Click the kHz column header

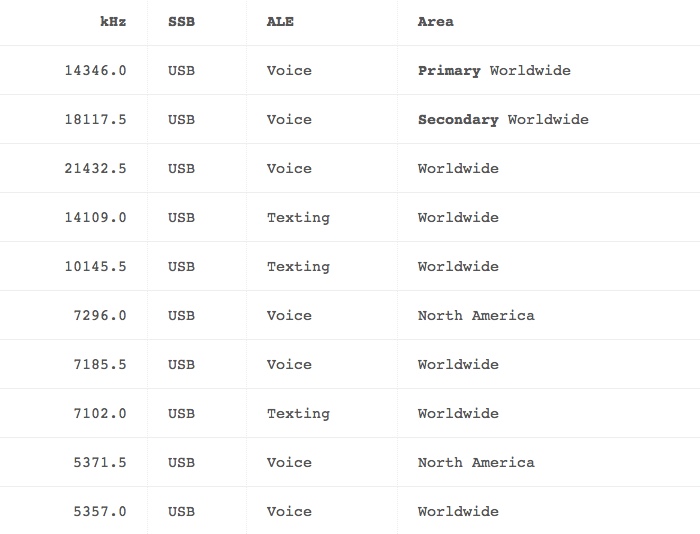[113, 22]
